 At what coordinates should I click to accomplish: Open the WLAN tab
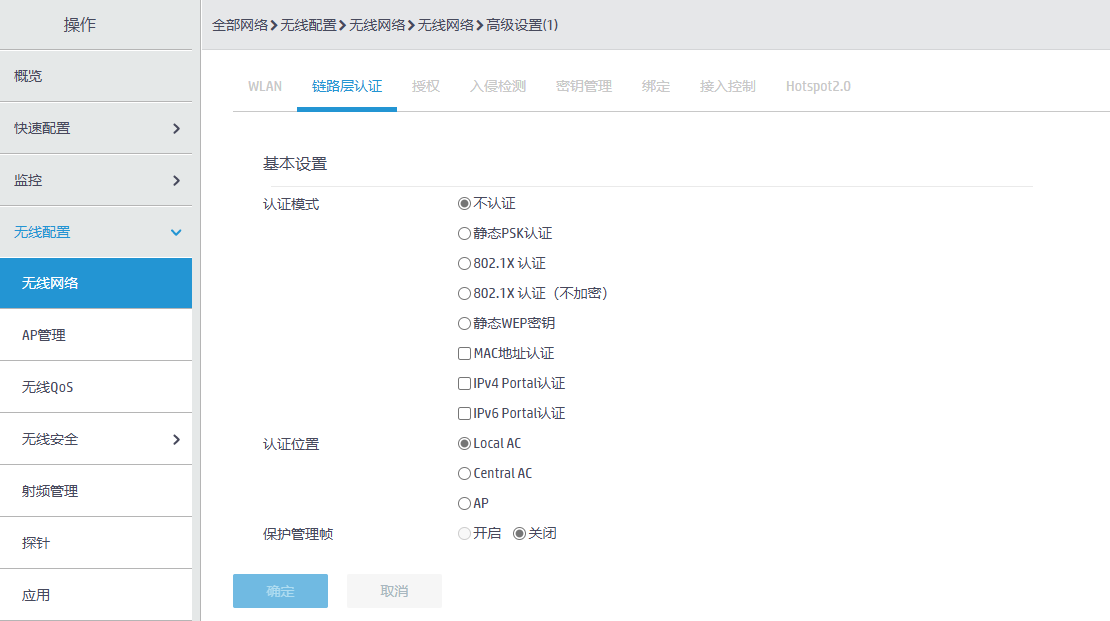(265, 86)
